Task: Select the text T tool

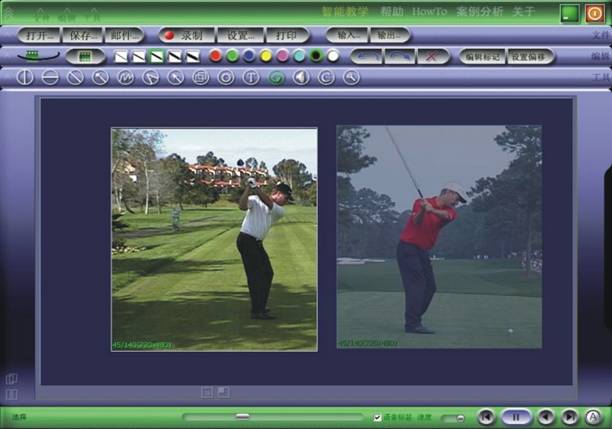Action: pos(251,77)
